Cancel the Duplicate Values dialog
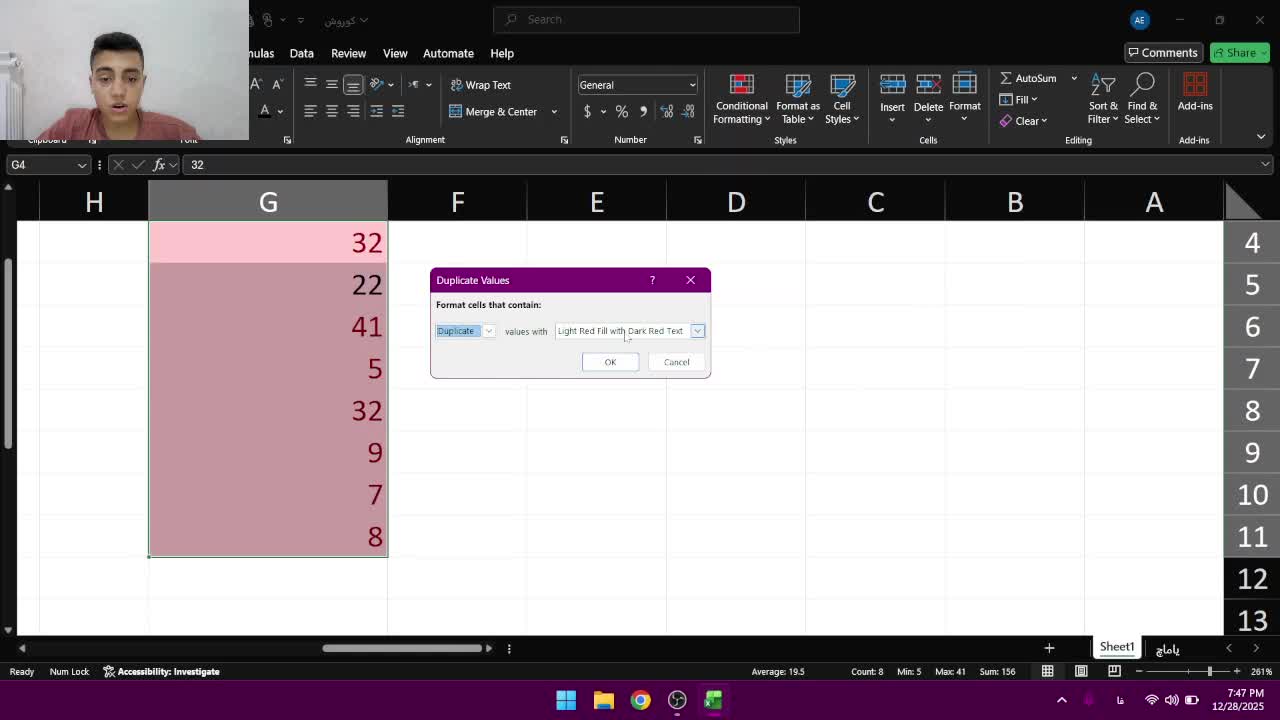The height and width of the screenshot is (720, 1280). [x=676, y=362]
